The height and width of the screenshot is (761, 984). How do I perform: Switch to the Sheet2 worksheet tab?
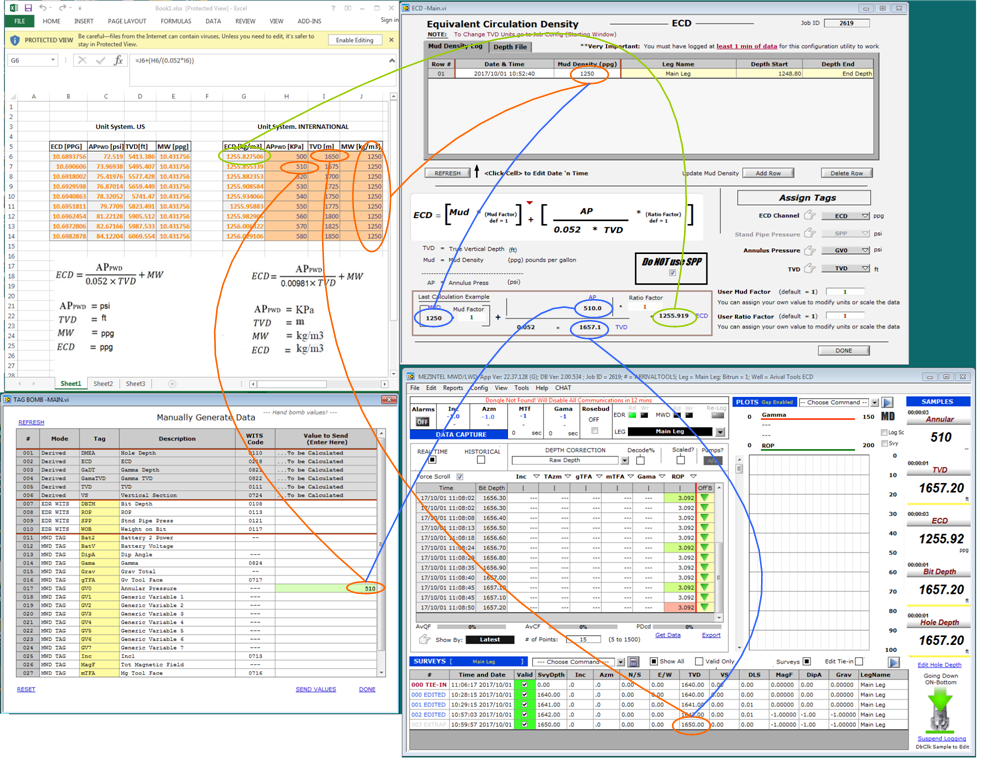pyautogui.click(x=103, y=383)
